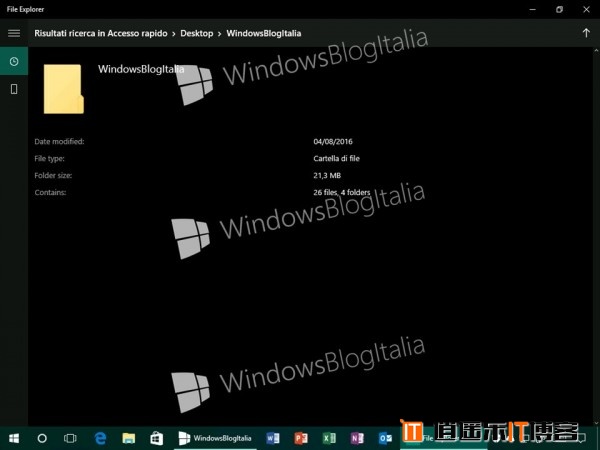Click the 26 files, 4 folders text
Screen dimensions: 600x450
342,192
